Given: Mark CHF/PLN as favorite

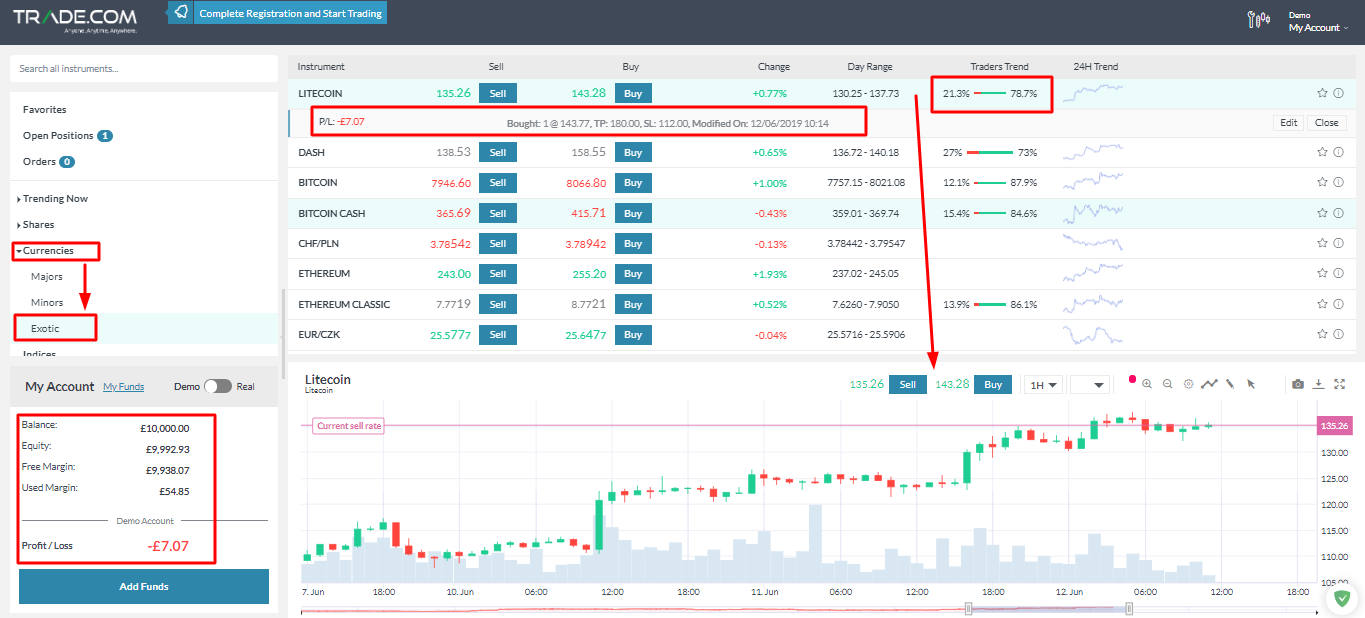Looking at the screenshot, I should click(x=1322, y=243).
